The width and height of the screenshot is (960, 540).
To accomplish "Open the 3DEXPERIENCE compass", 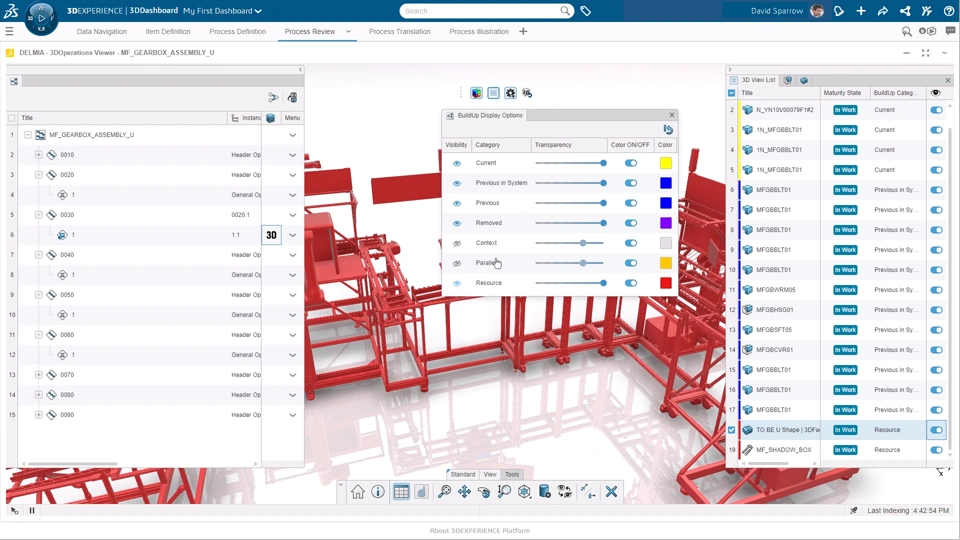I will [x=41, y=18].
